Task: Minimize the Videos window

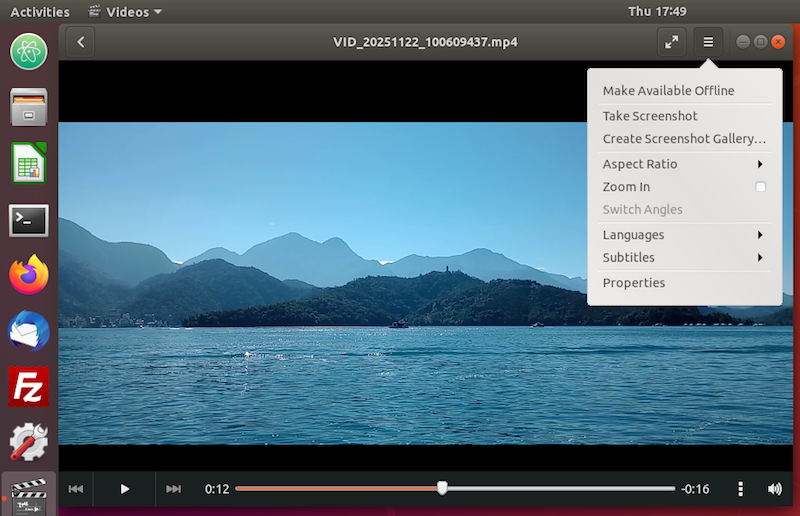Action: [x=743, y=42]
